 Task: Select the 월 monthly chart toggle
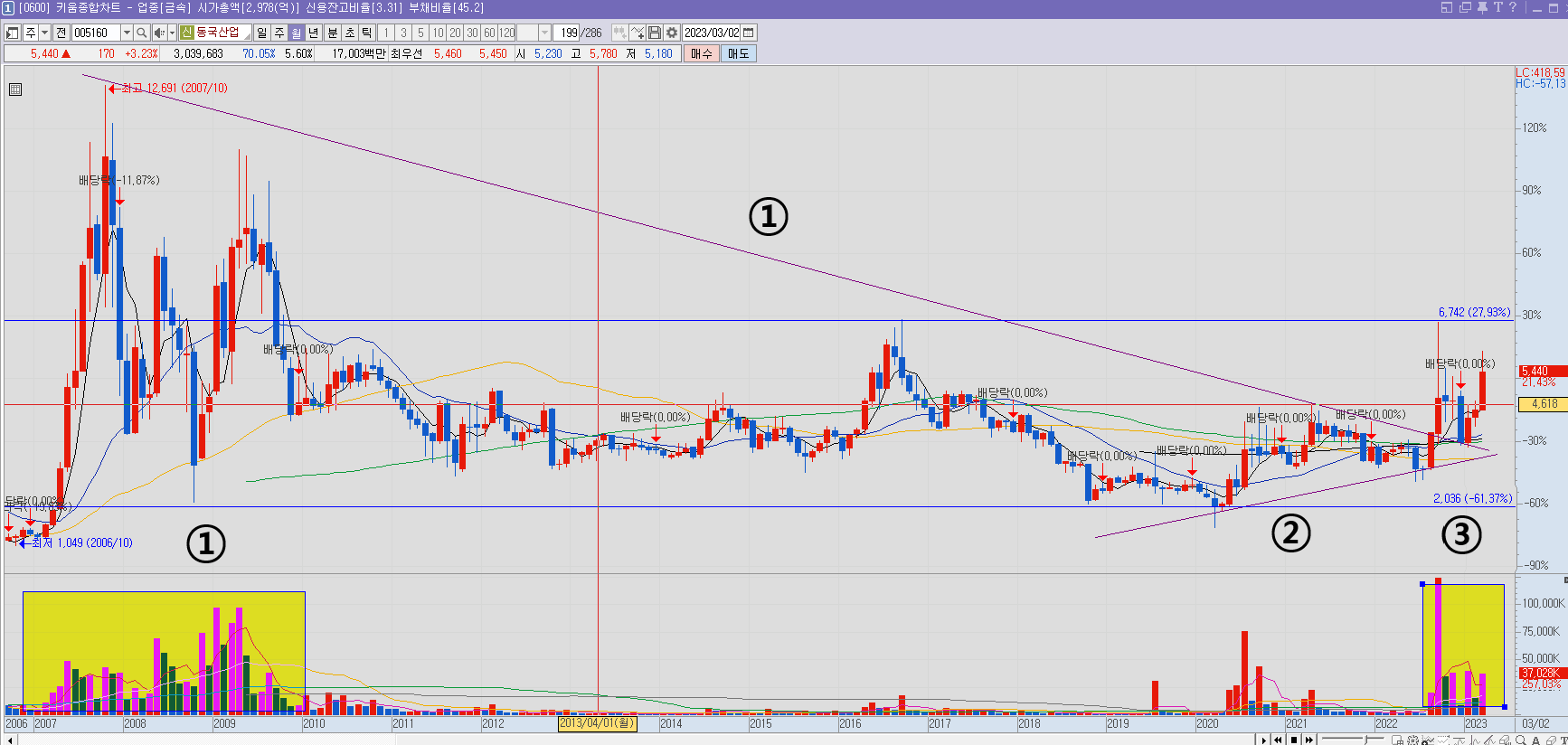297,33
